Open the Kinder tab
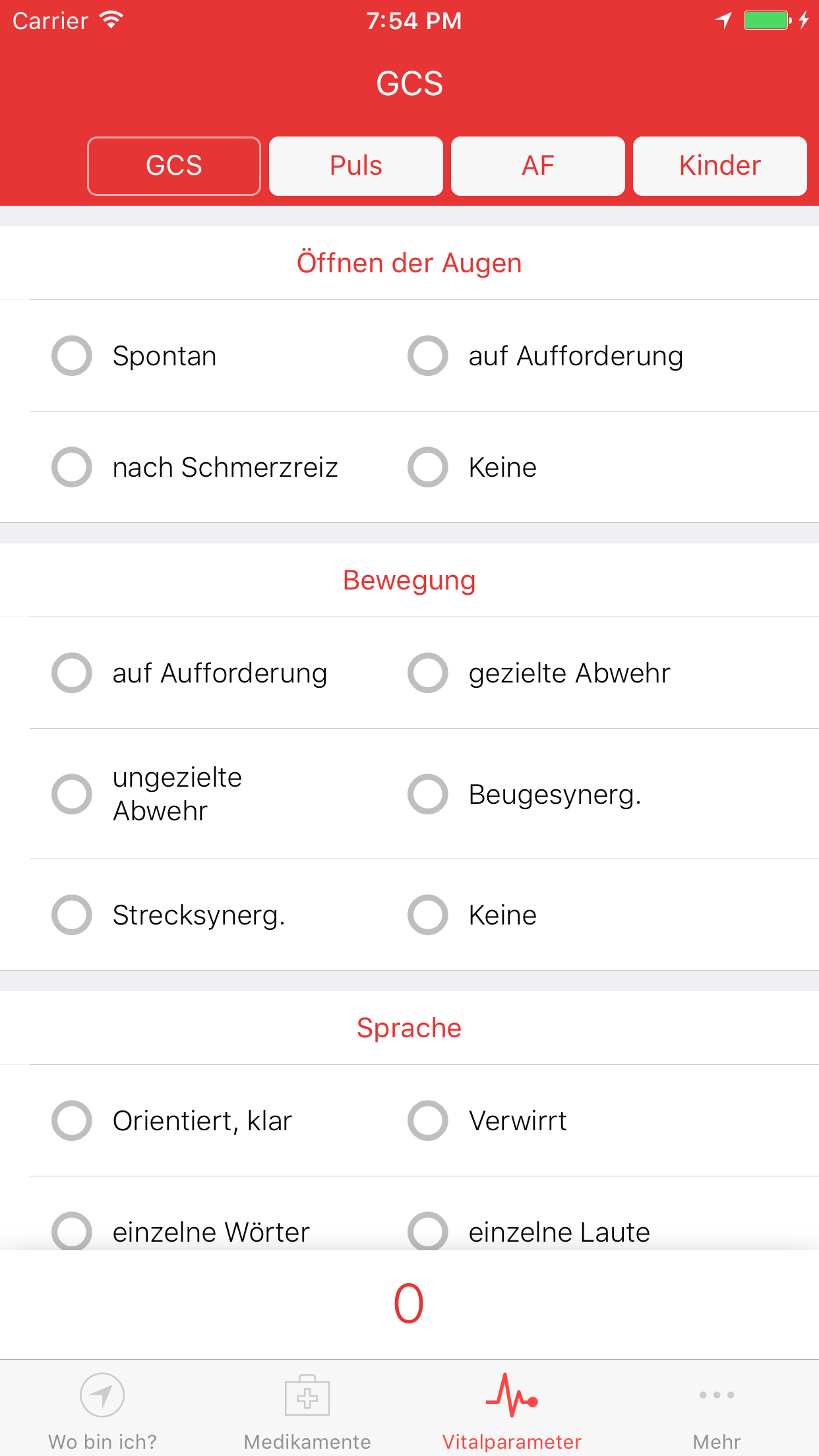Image resolution: width=819 pixels, height=1456 pixels. 720,166
